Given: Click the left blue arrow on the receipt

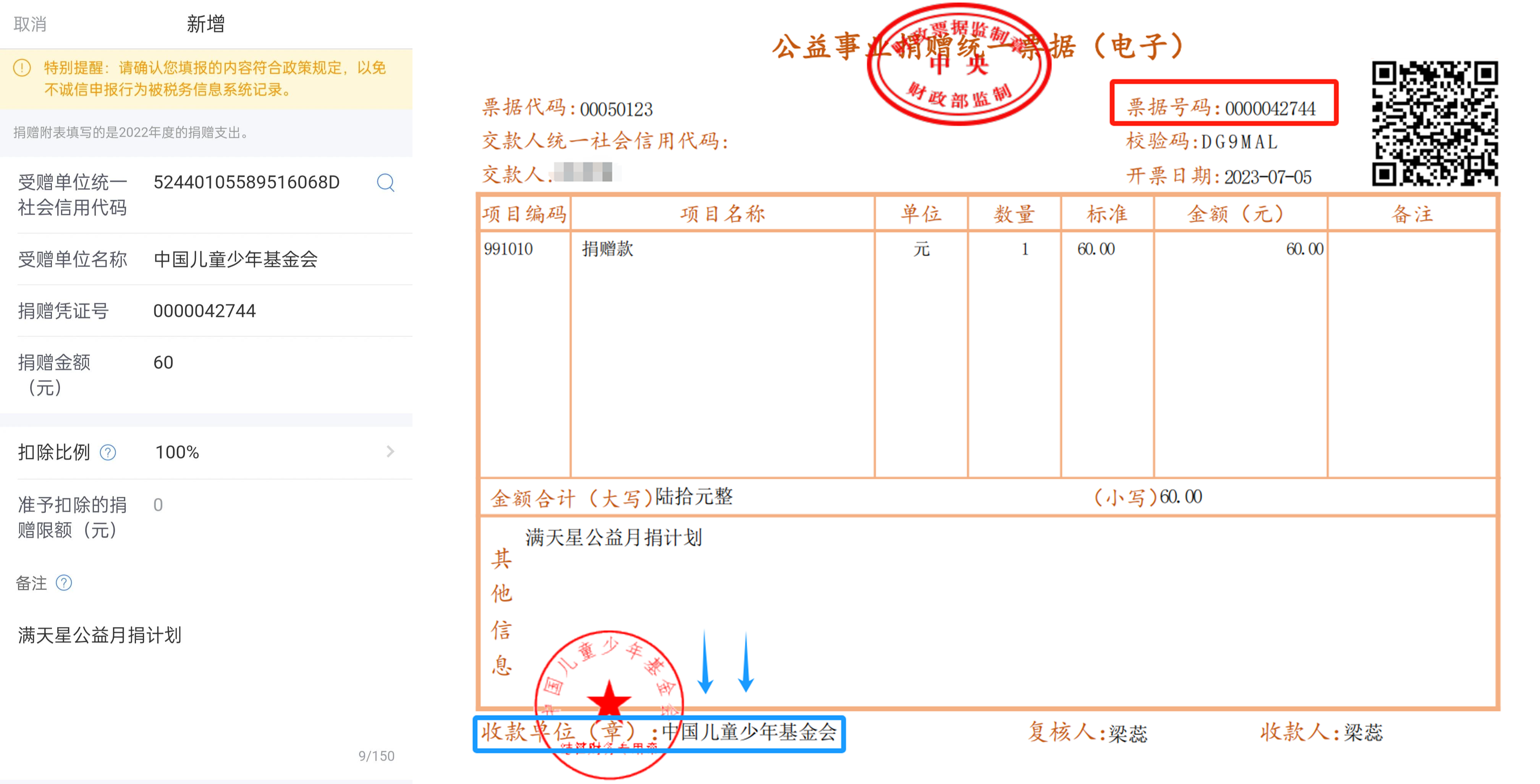Looking at the screenshot, I should [705, 663].
